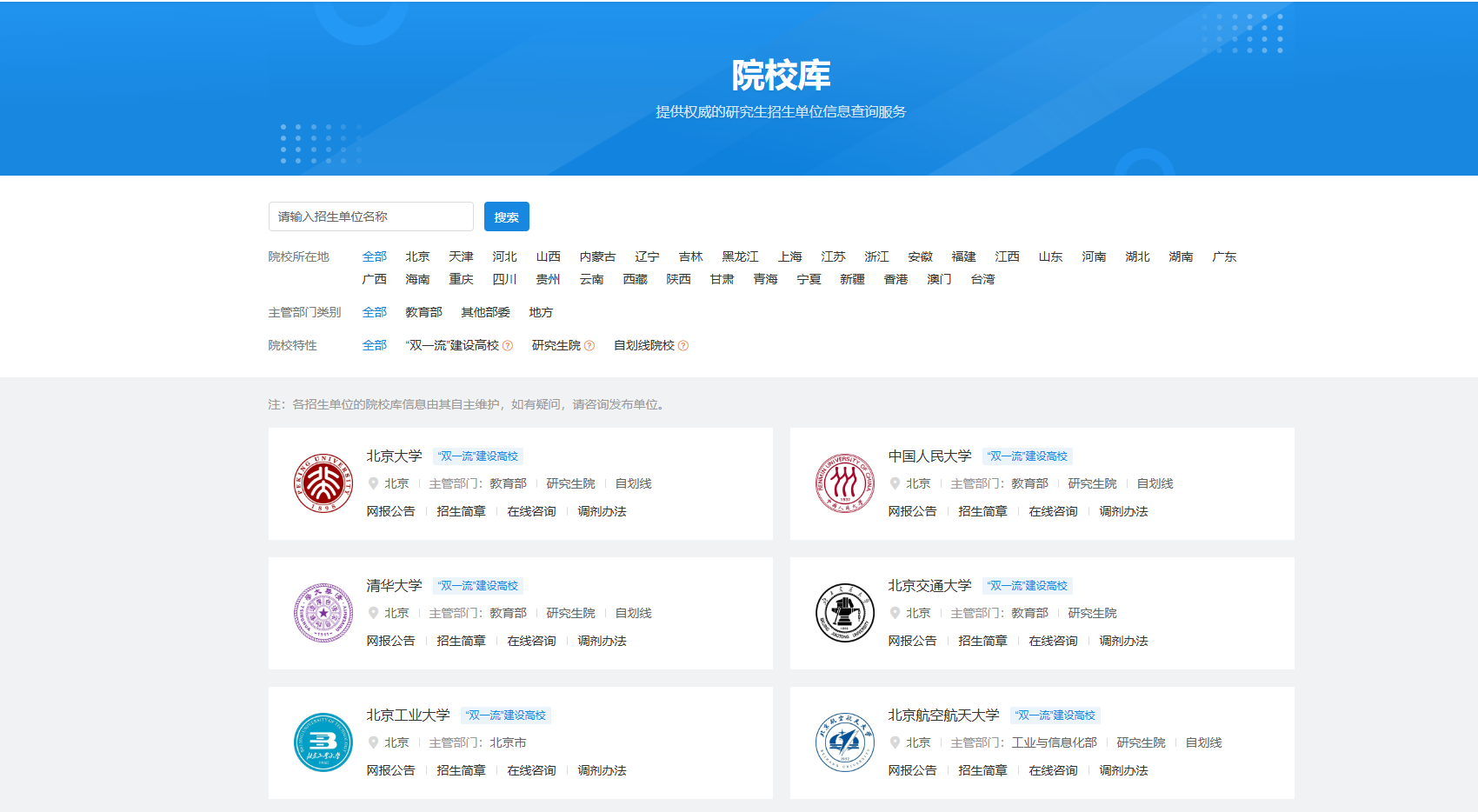The height and width of the screenshot is (812, 1478).
Task: Filter by location 新疆
Action: pyautogui.click(x=852, y=279)
